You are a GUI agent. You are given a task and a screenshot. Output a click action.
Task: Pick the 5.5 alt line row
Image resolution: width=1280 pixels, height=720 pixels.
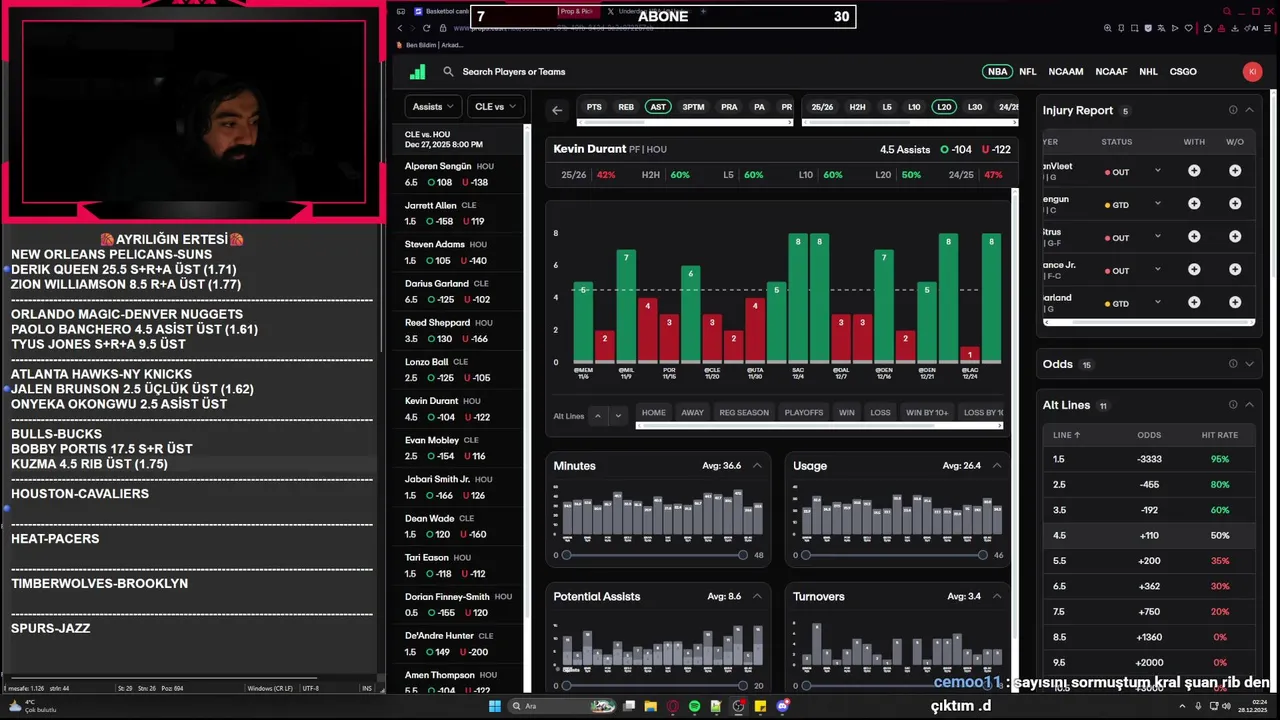tap(1148, 561)
